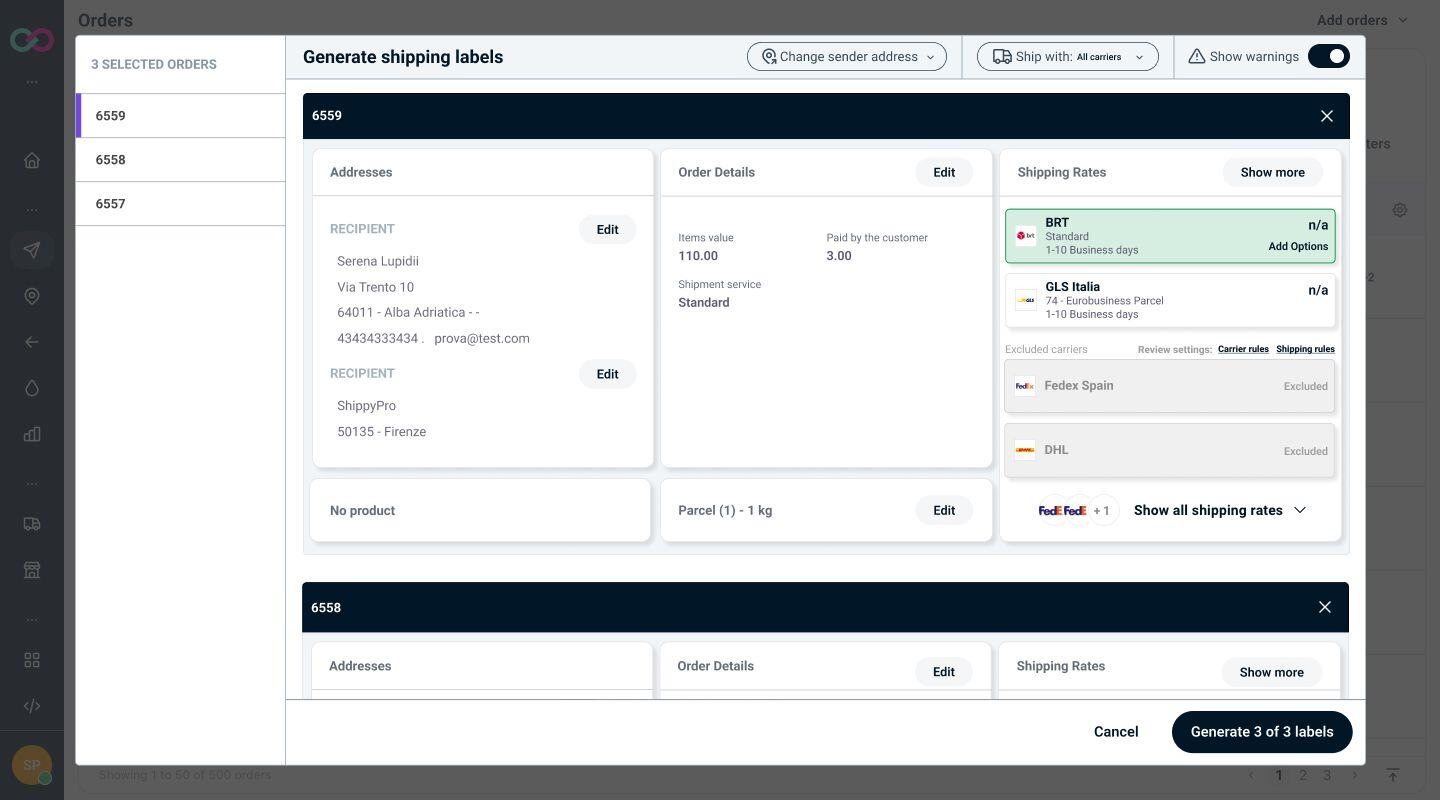Select the GLS Italia Eurobusiness Parcel rate

(1170, 300)
